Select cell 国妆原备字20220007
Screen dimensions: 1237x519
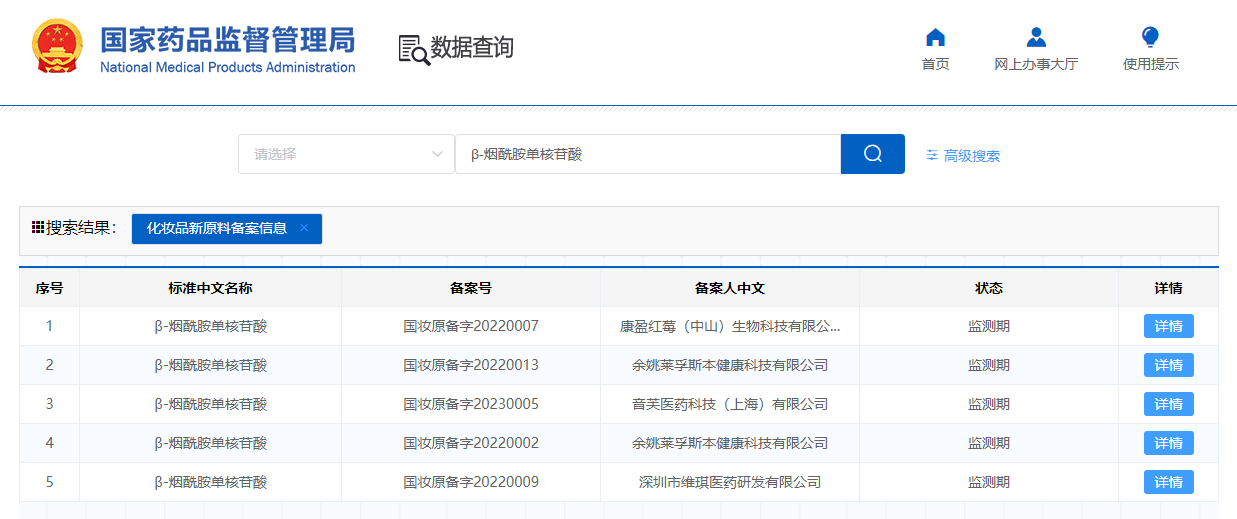471,326
